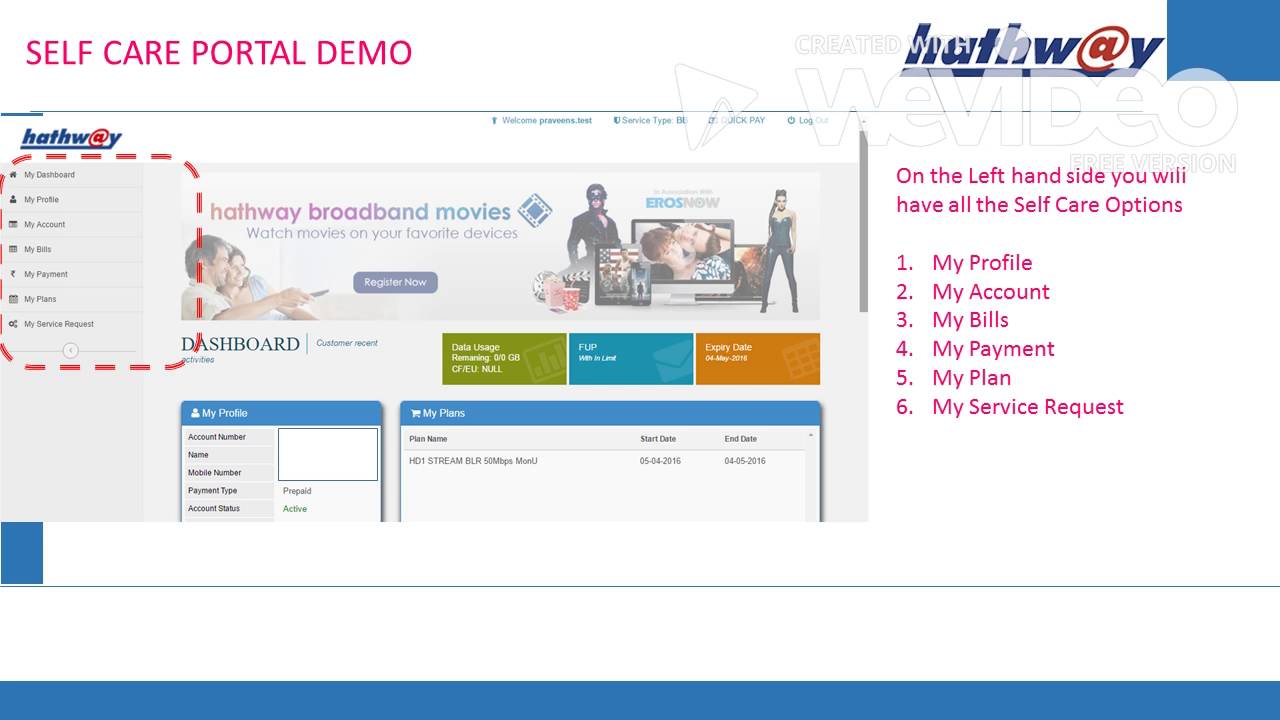Click the Mobile Number label
Screen dimensions: 1280x720
click(x=215, y=472)
